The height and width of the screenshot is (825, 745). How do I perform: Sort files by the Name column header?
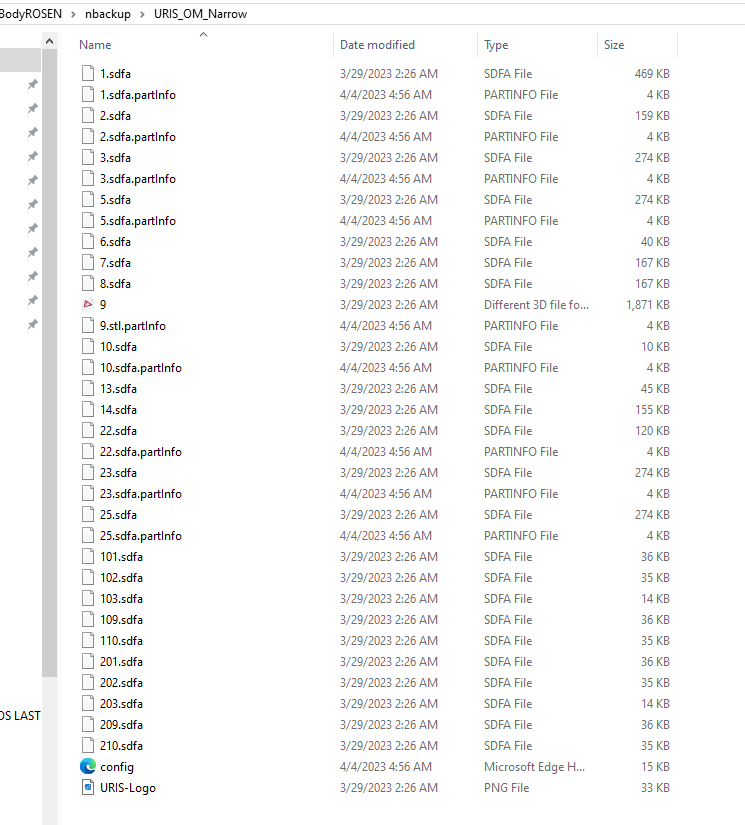point(95,45)
